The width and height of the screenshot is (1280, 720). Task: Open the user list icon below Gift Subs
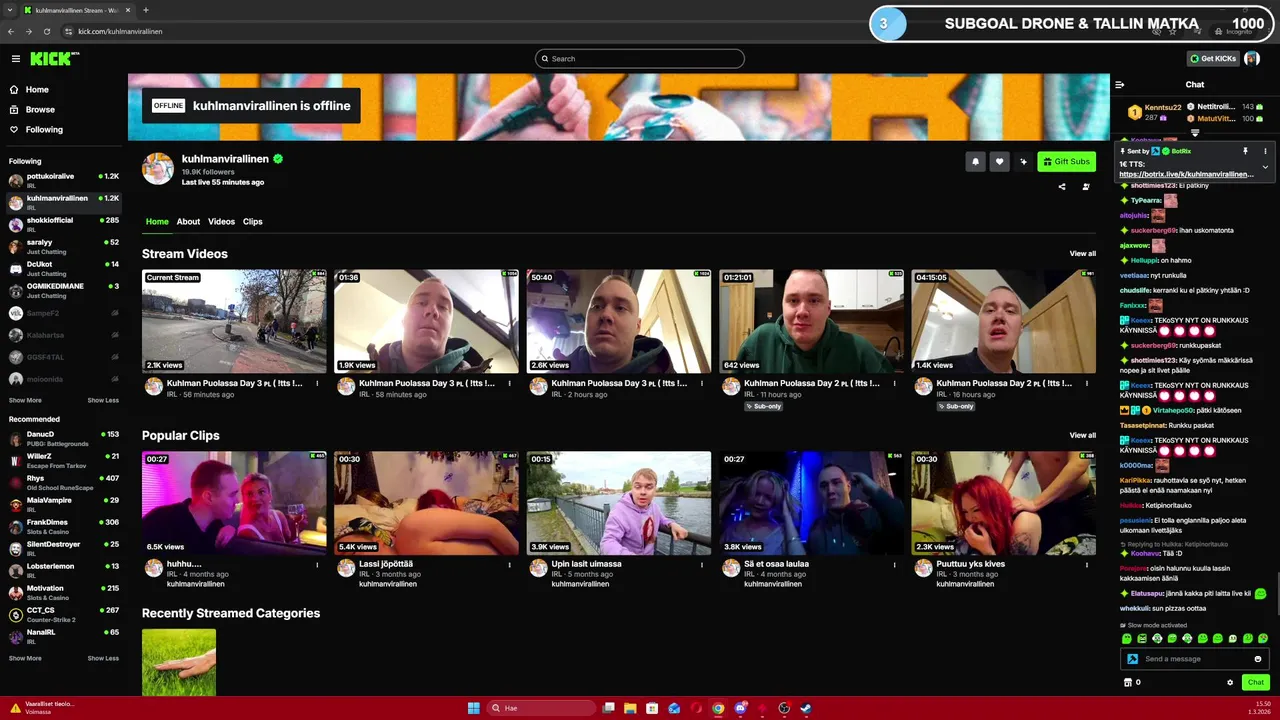coord(1086,186)
